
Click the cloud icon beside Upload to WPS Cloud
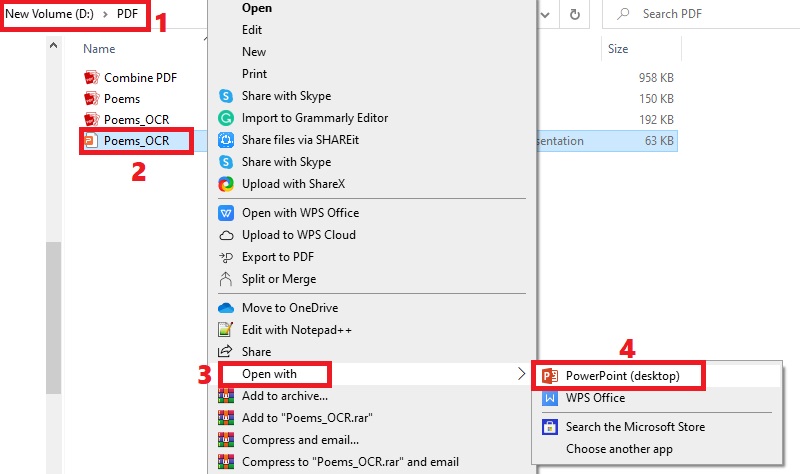click(226, 235)
